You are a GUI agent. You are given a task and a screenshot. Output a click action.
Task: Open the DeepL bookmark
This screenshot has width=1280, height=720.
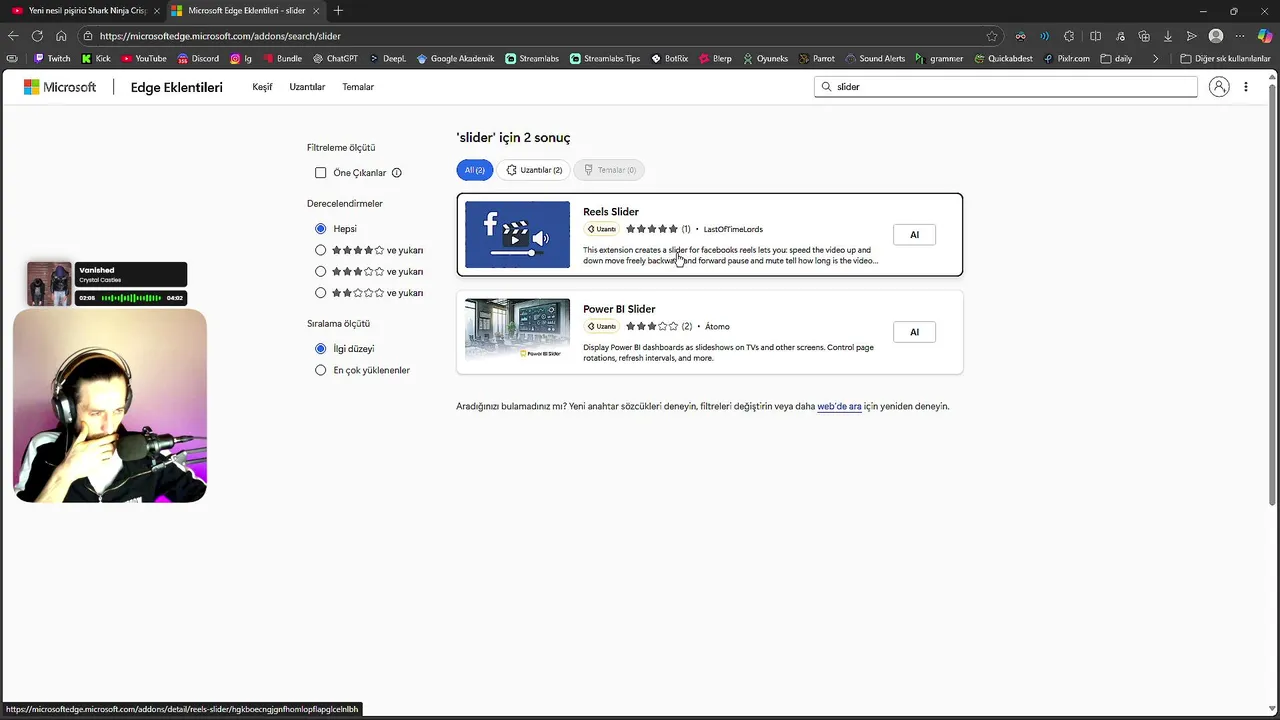coord(388,59)
